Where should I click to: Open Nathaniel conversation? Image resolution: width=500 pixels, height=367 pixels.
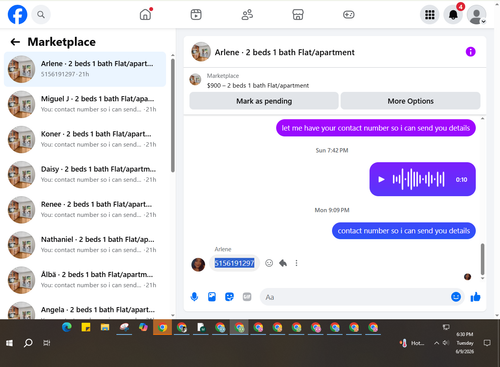tap(85, 245)
